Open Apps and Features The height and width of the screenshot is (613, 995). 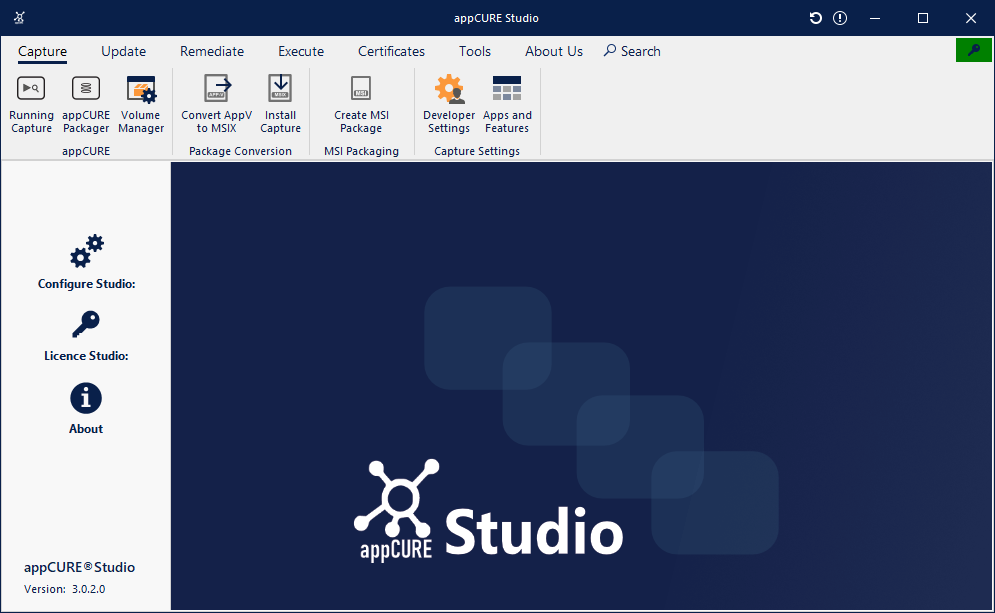(507, 105)
